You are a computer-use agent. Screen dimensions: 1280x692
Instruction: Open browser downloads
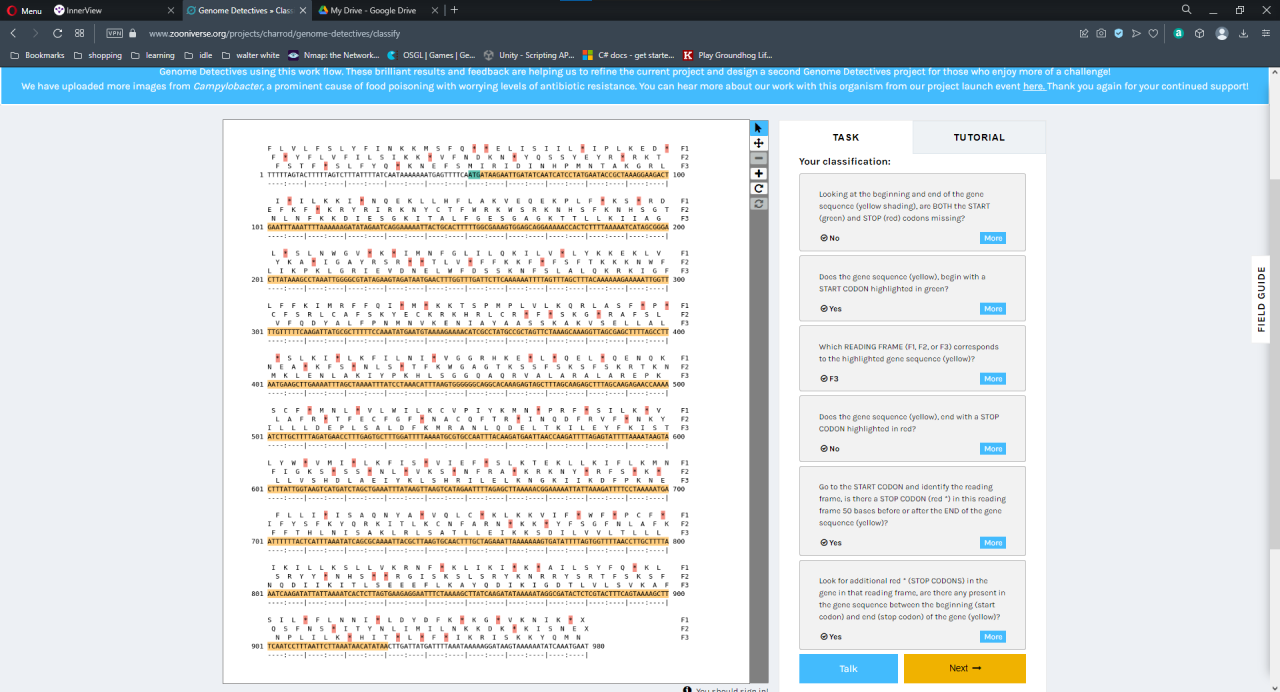(1243, 33)
